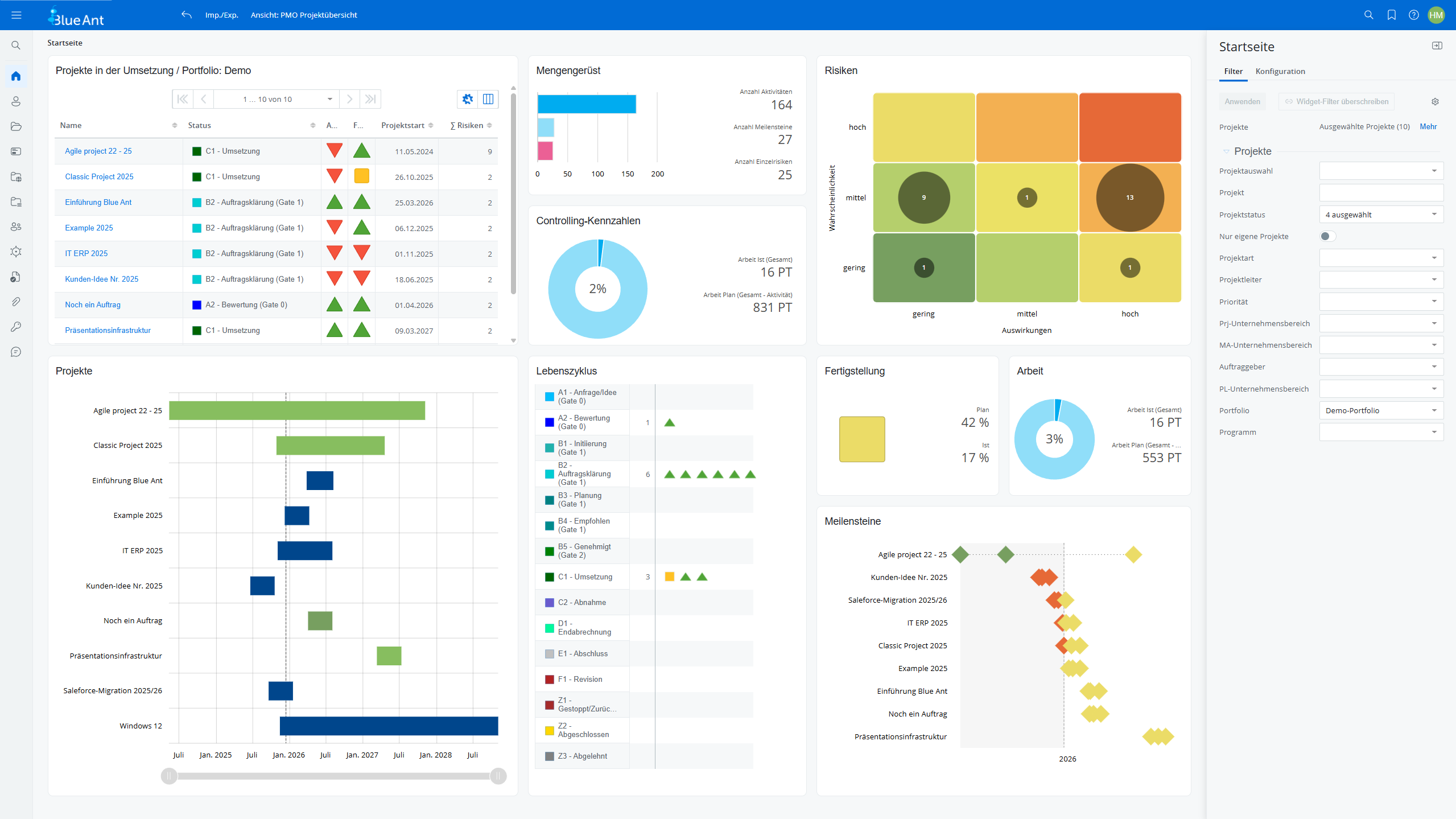Screen dimensions: 1456x819
Task: Toggle the Nur eigene Projekte switch
Action: [1328, 236]
